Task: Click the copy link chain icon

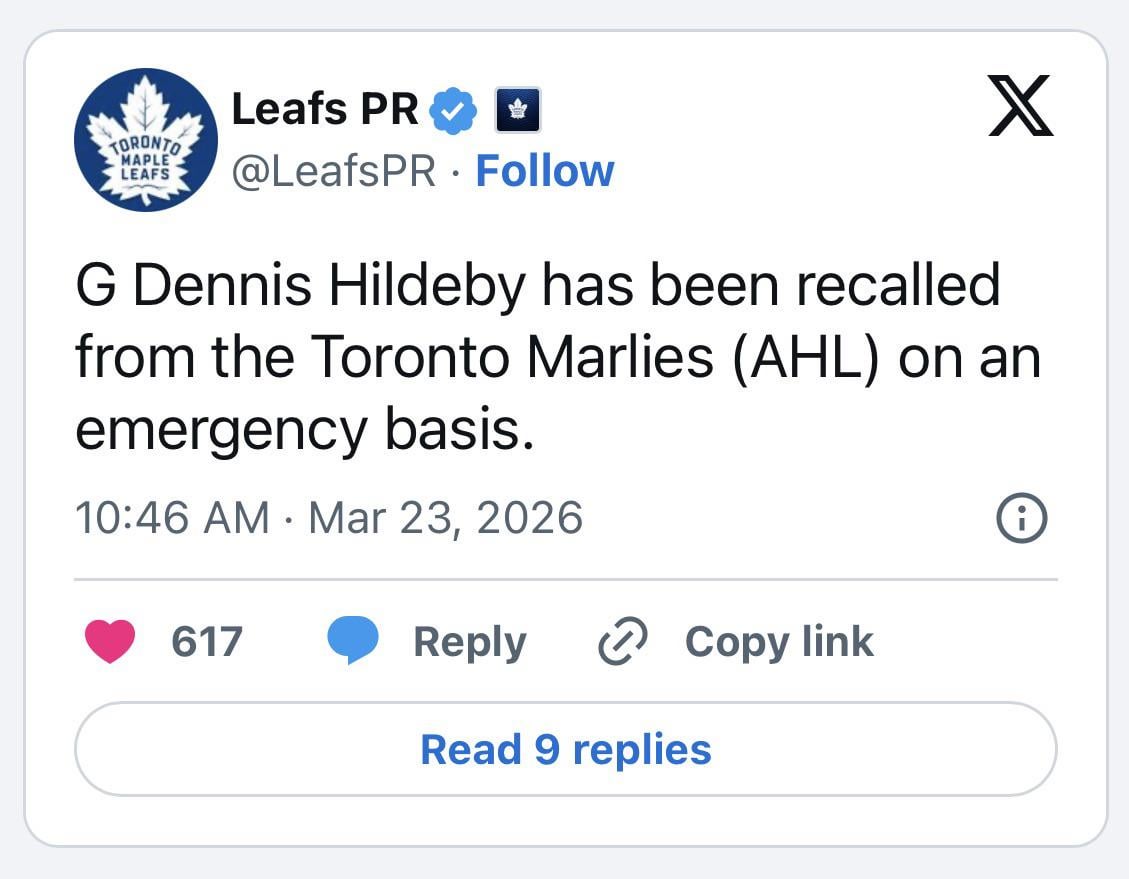Action: pyautogui.click(x=620, y=641)
